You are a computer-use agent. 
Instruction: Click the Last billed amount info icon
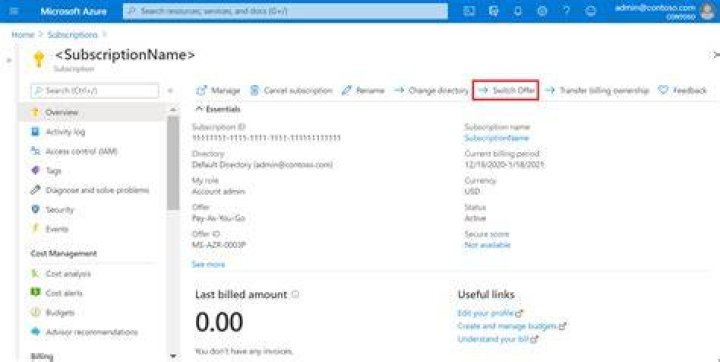click(295, 294)
